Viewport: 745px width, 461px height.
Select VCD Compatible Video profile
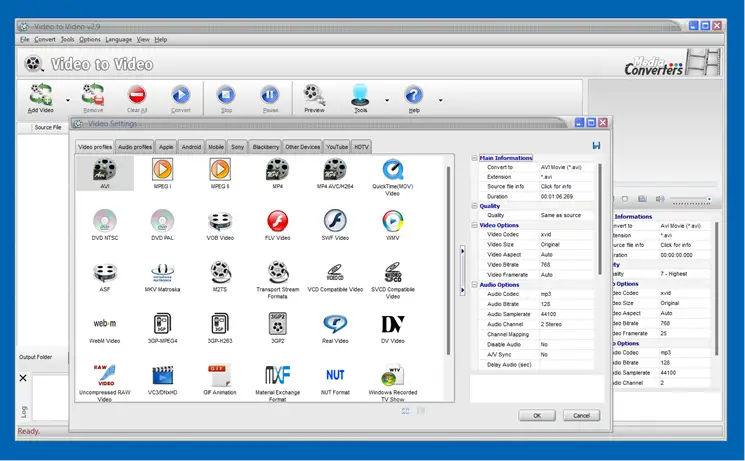[335, 272]
